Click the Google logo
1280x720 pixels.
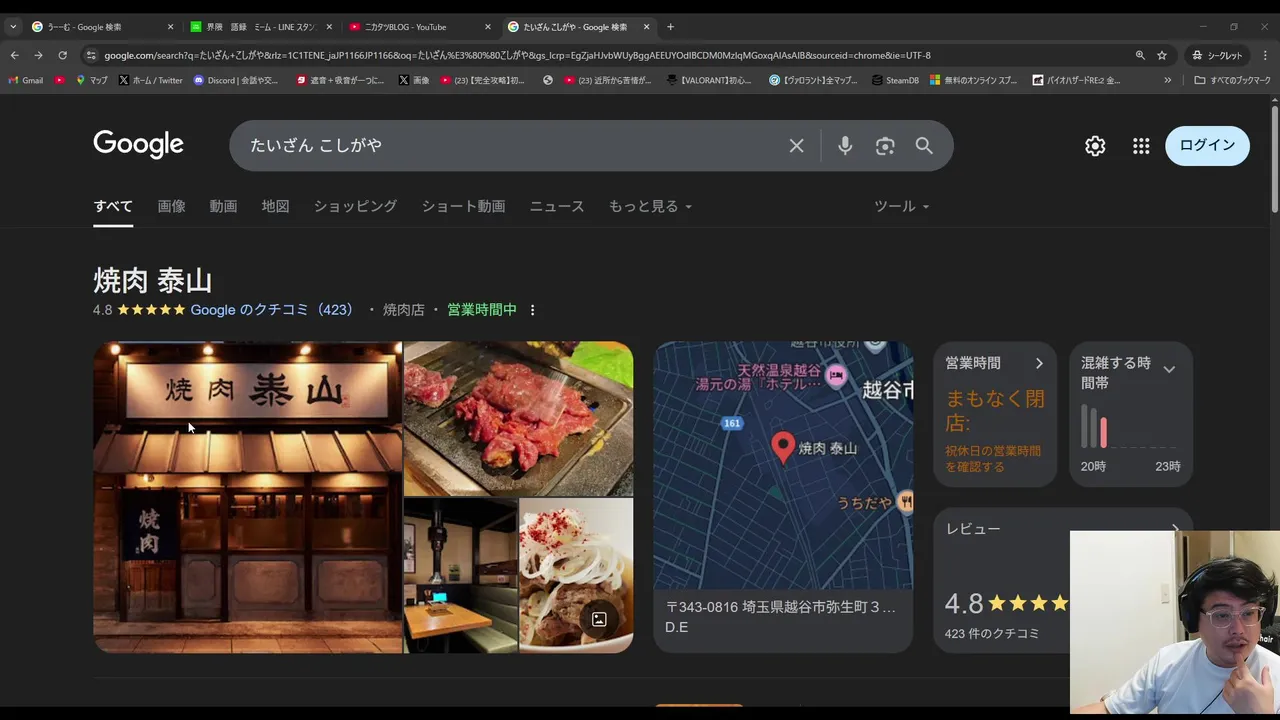point(138,144)
